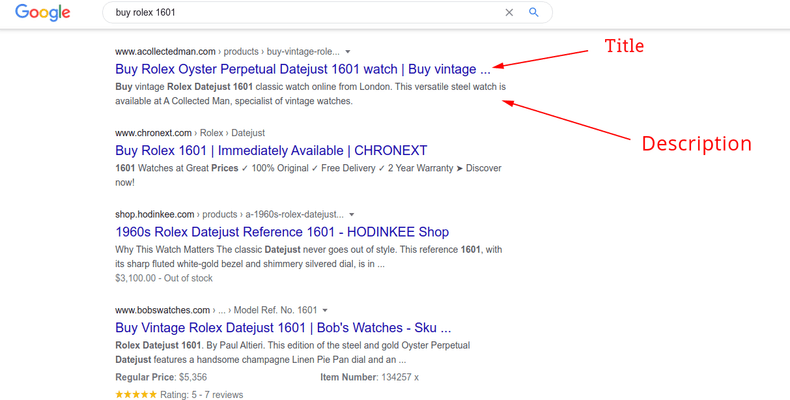Open 'Buy Rolex 1601 | Immediately Available | CHRONEXT' result
The image size is (790, 400).
tap(271, 151)
